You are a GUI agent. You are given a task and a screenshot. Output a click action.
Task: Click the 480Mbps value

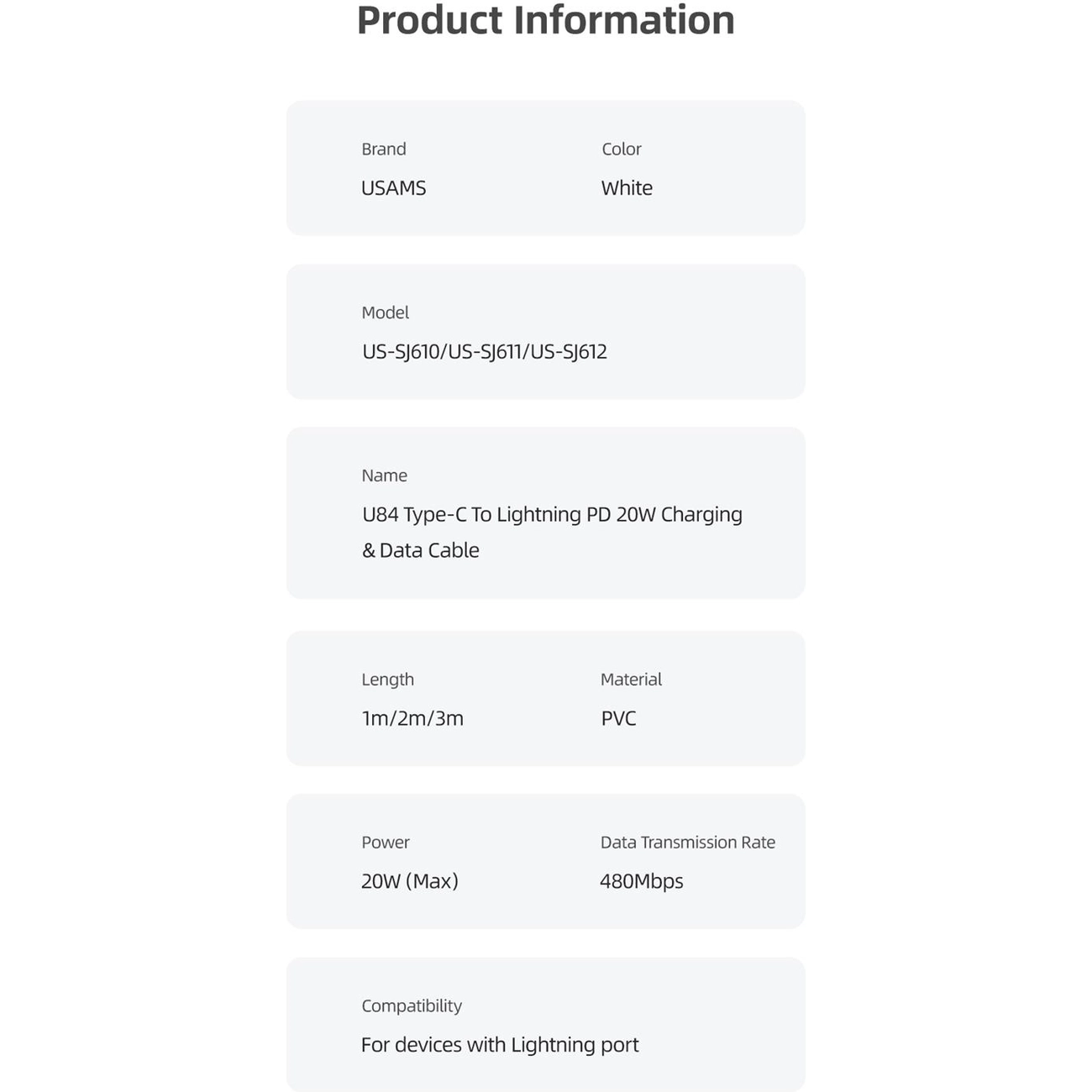(x=642, y=881)
